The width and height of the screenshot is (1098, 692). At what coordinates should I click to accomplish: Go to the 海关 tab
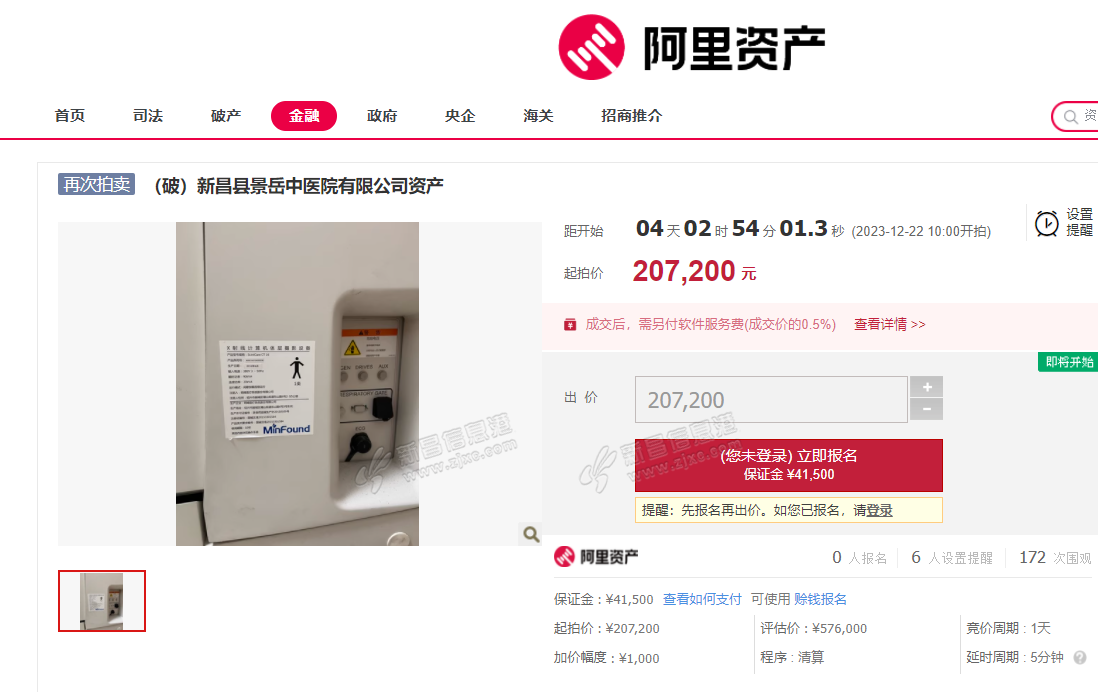tap(538, 116)
